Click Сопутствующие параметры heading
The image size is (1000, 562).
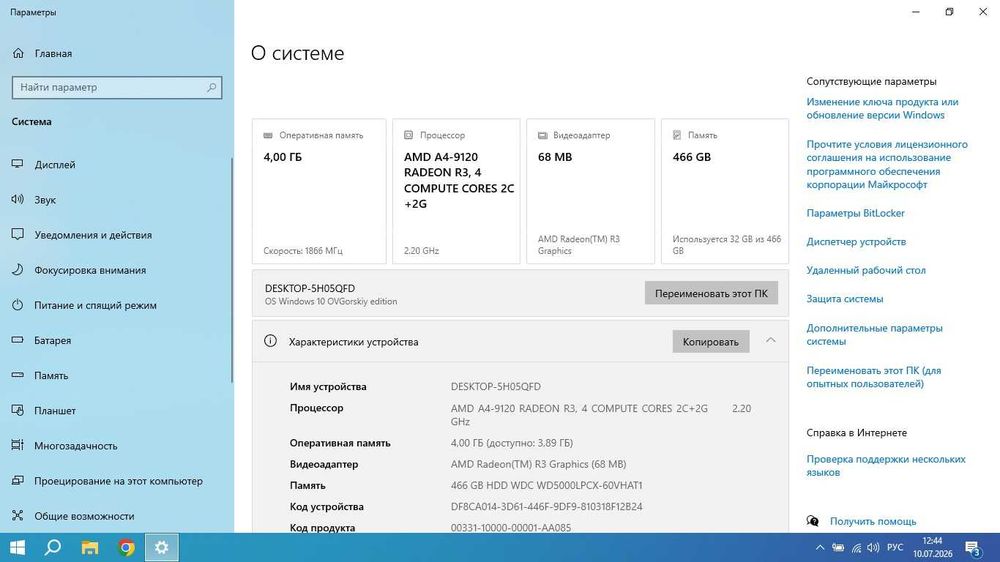[x=871, y=82]
